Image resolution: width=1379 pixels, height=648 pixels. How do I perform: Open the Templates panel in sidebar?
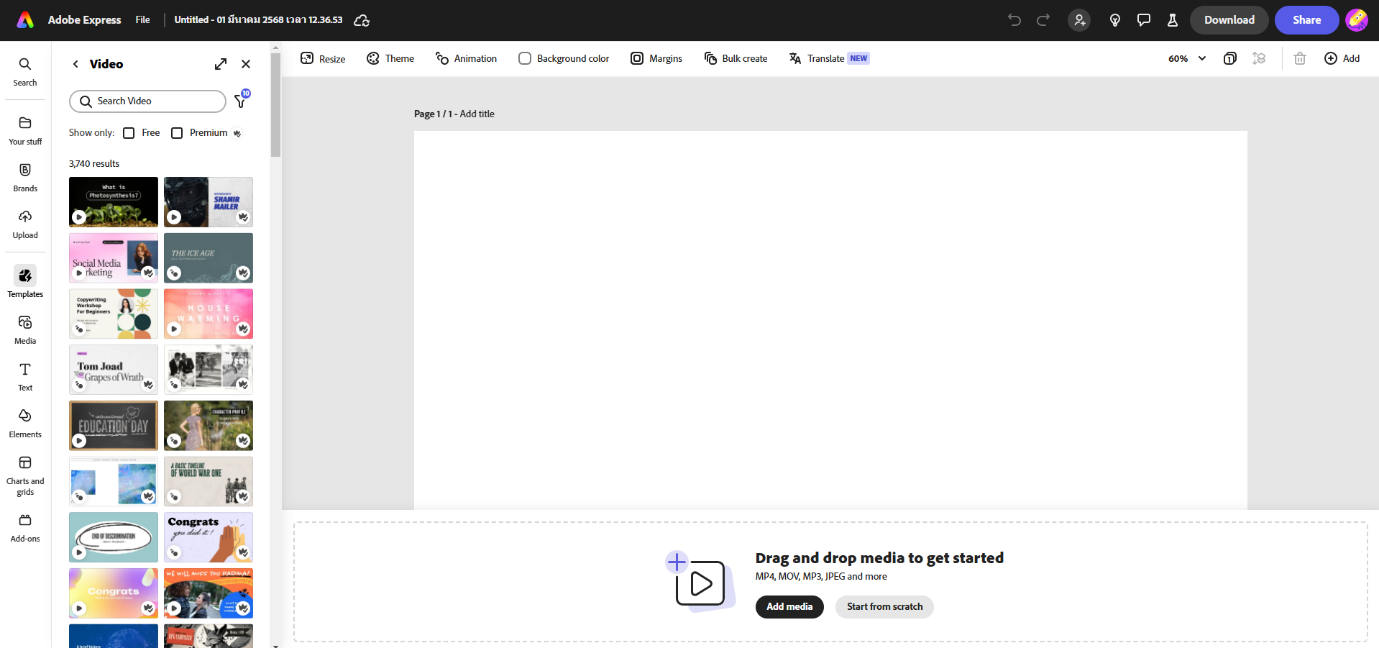(x=25, y=276)
